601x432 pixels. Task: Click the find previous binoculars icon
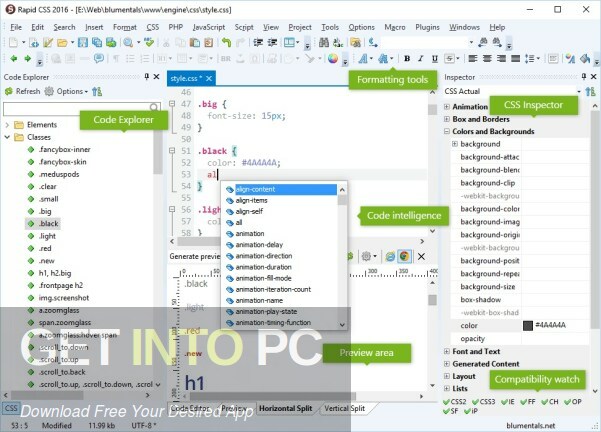pyautogui.click(x=483, y=42)
